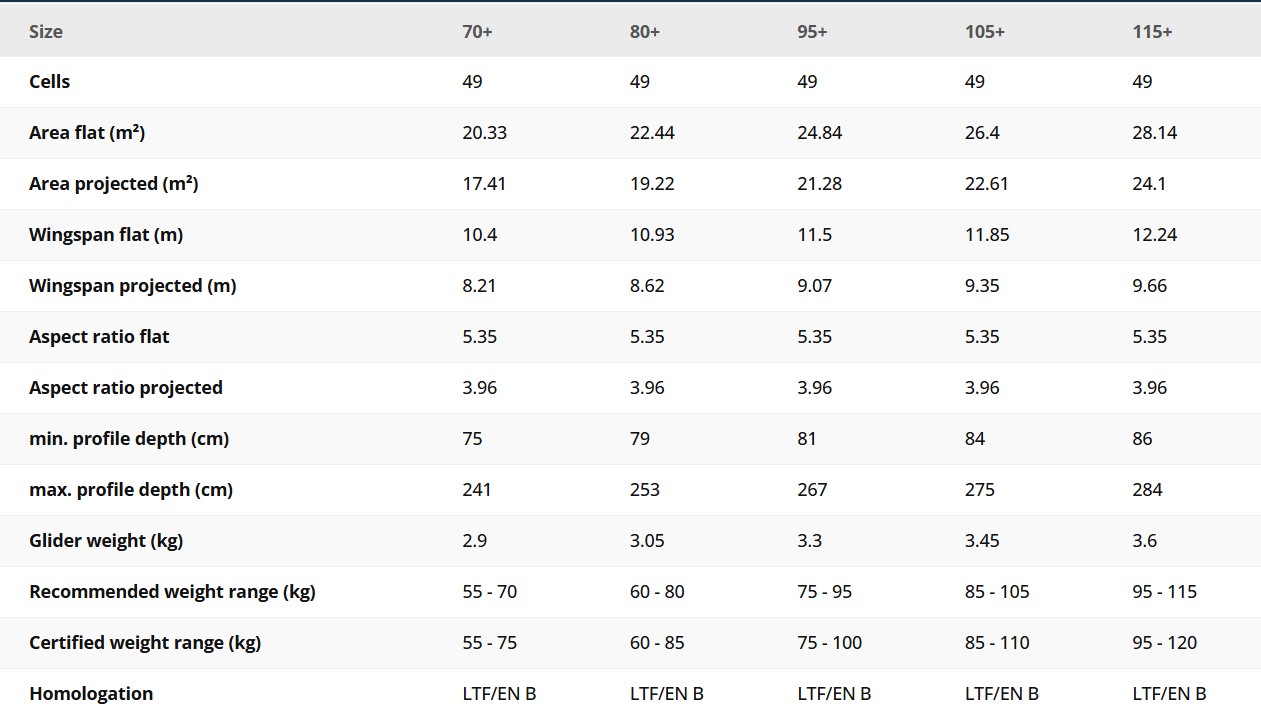Viewport: 1261px width, 707px height.
Task: Click the "Size" column header
Action: click(46, 32)
